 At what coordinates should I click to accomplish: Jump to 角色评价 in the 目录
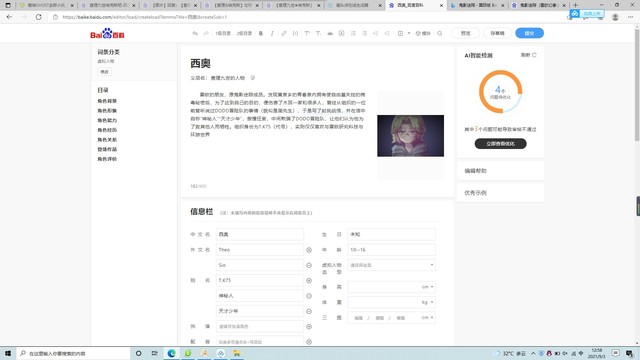107,159
